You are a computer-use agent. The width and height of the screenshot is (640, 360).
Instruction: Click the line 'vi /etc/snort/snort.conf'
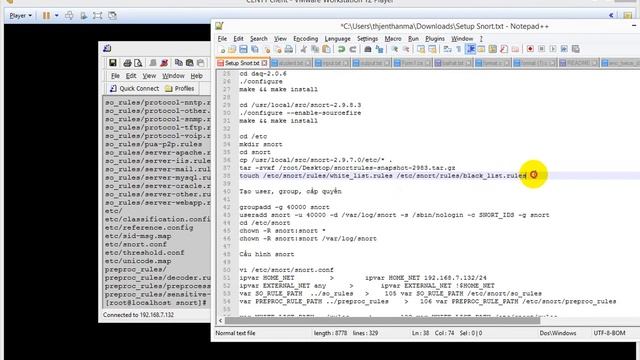286,270
